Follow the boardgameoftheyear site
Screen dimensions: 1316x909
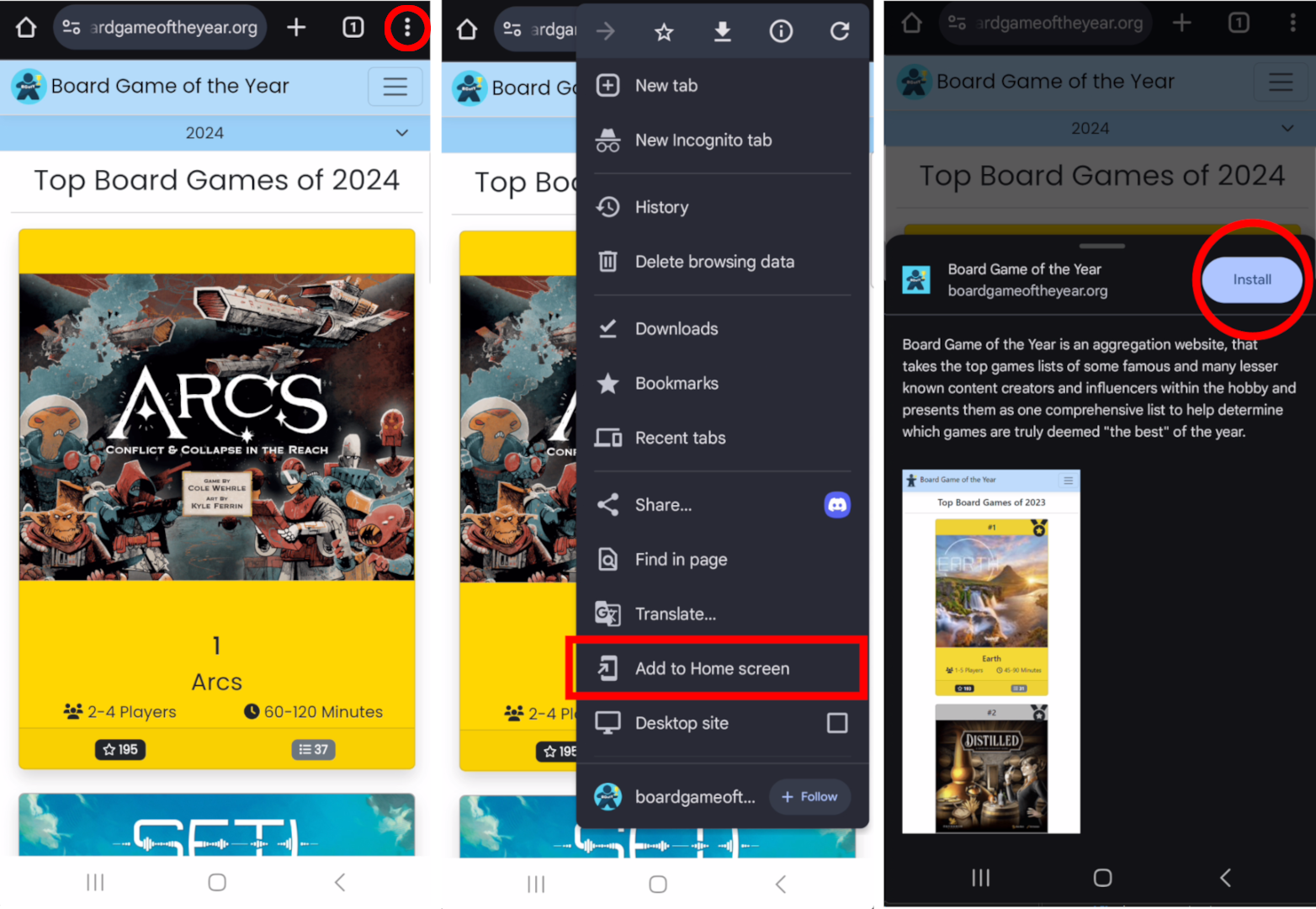click(809, 796)
